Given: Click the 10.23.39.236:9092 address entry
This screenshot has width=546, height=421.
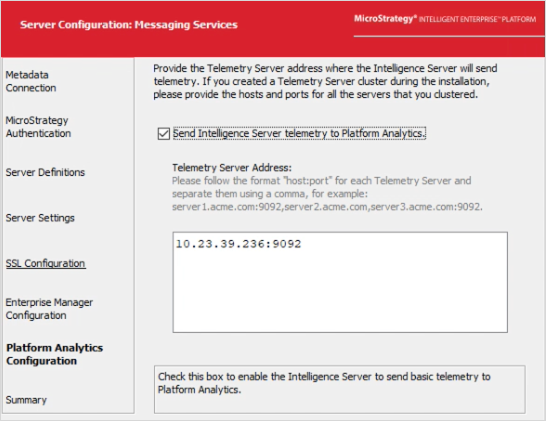Looking at the screenshot, I should tap(239, 244).
